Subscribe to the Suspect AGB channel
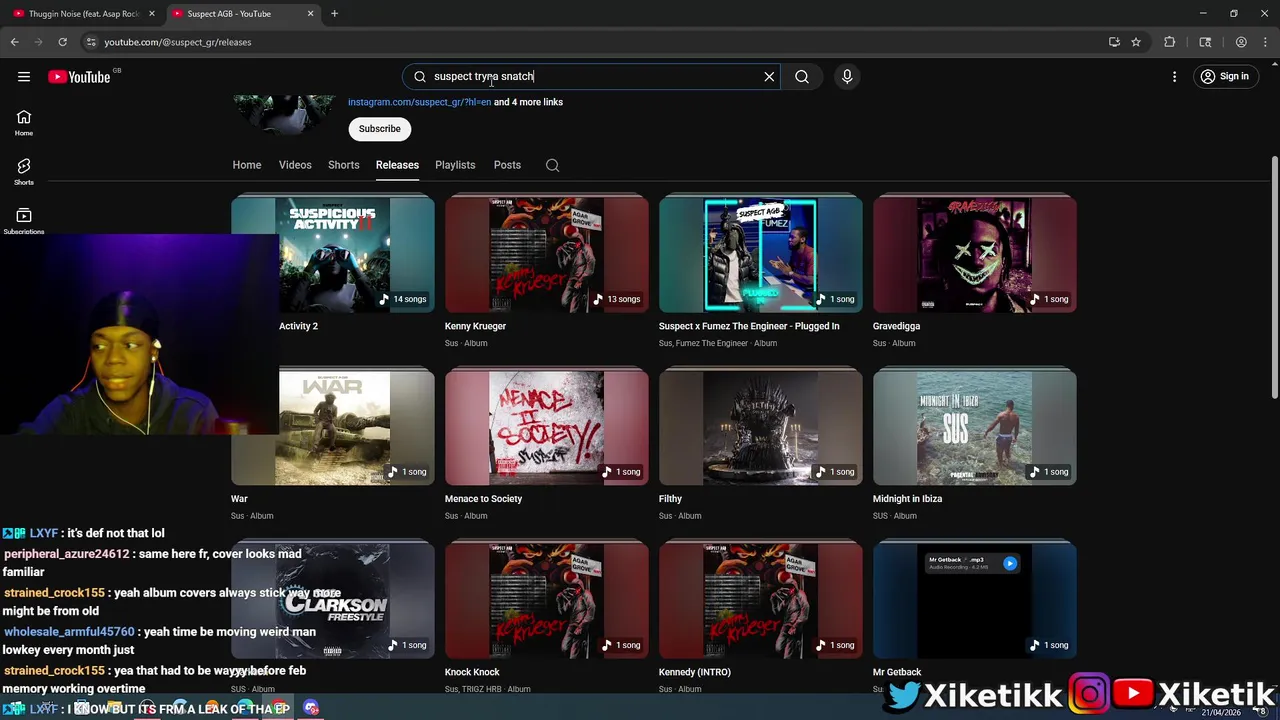Screen dimensions: 1280x720 (379, 129)
